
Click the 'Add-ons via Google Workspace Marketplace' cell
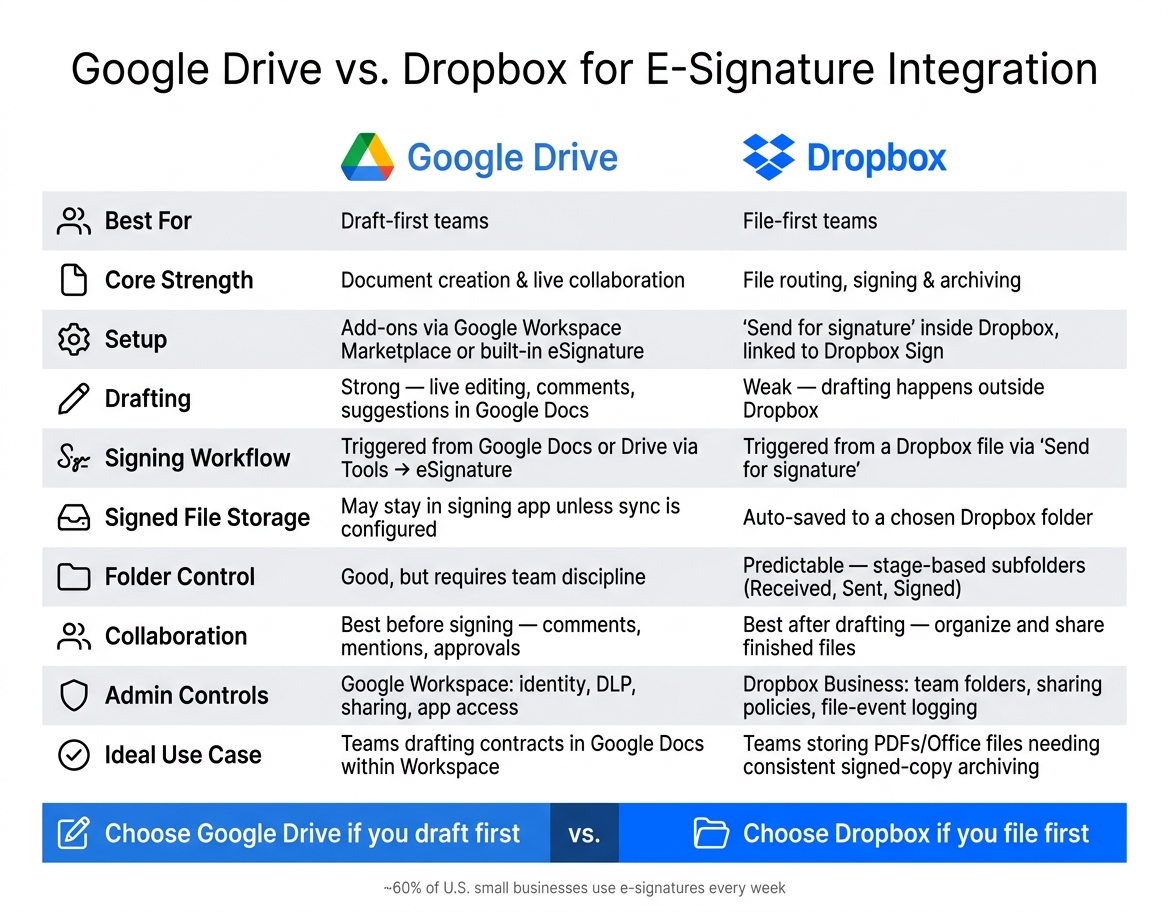coord(492,340)
